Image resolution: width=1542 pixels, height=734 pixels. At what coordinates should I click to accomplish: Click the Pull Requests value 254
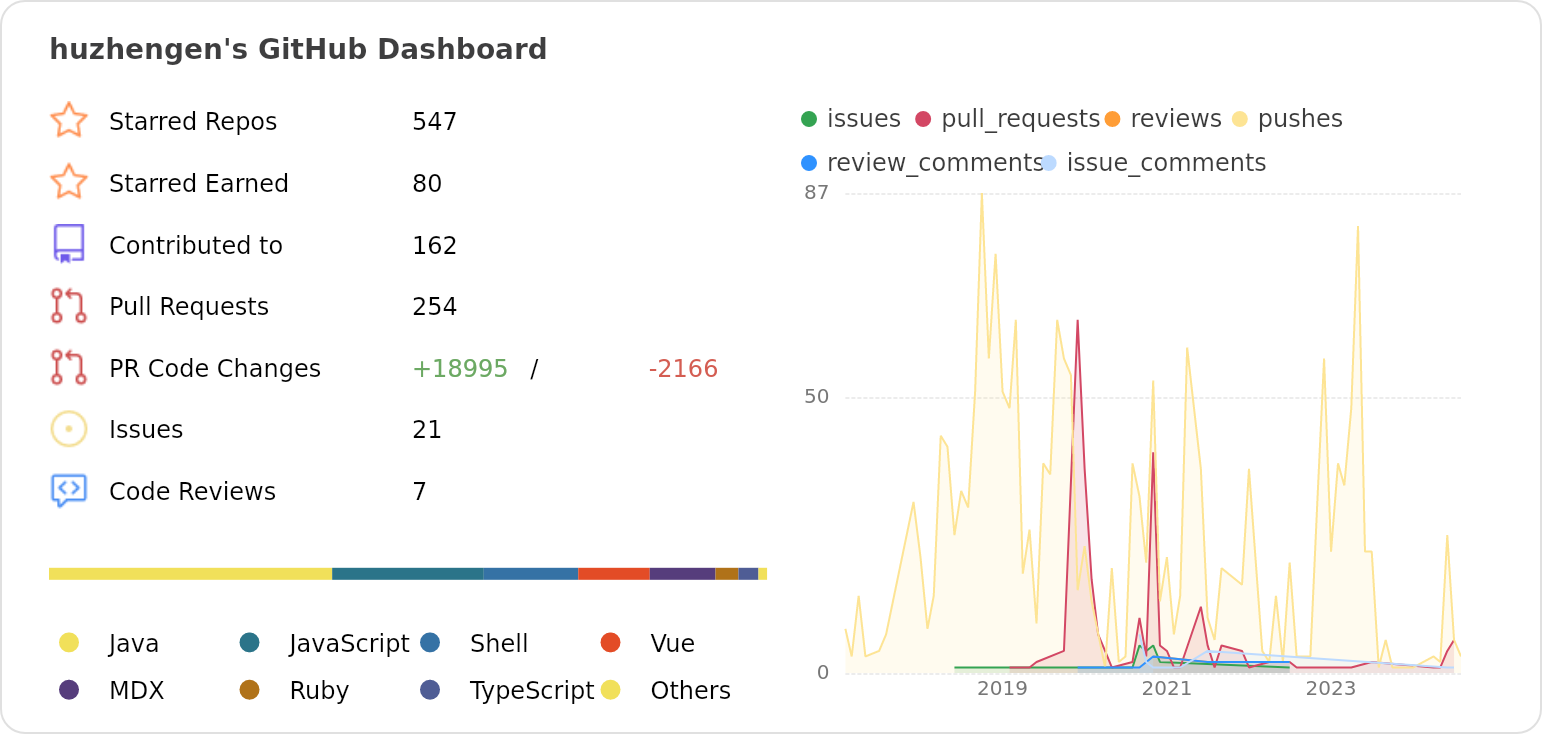coord(434,307)
